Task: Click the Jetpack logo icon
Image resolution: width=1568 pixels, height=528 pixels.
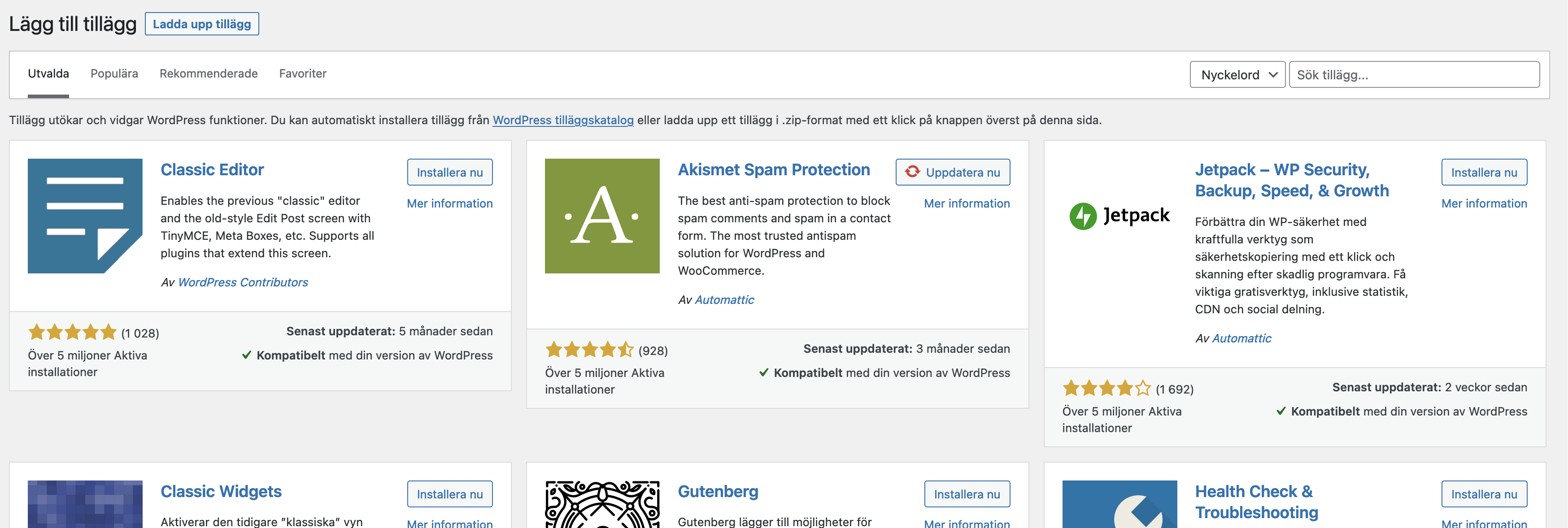Action: (x=1119, y=216)
